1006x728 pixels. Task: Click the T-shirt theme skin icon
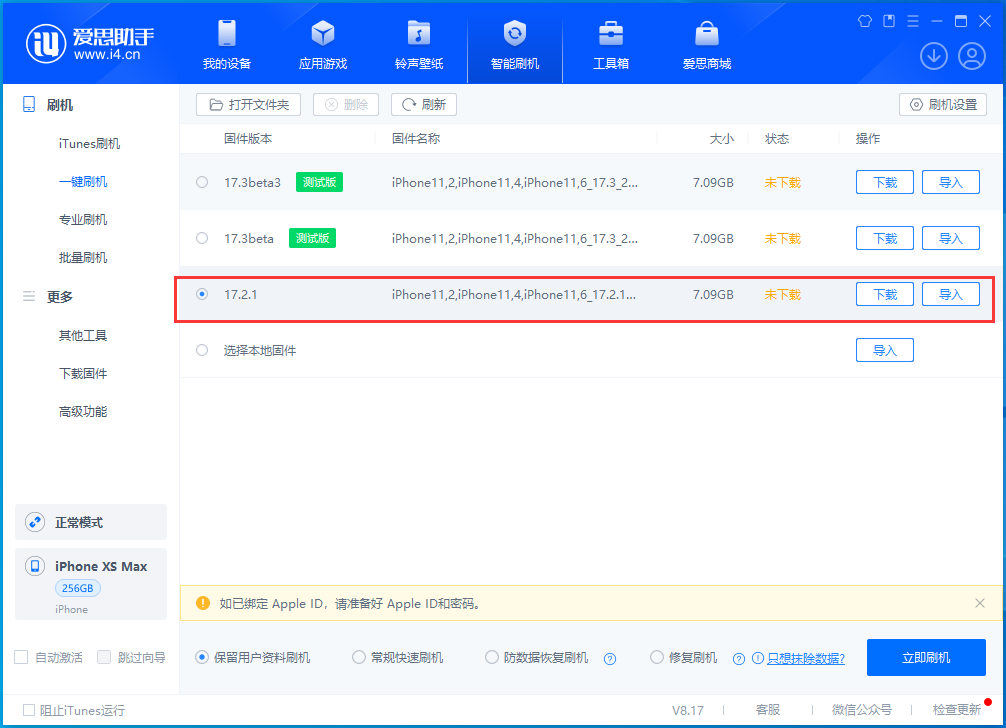(864, 20)
